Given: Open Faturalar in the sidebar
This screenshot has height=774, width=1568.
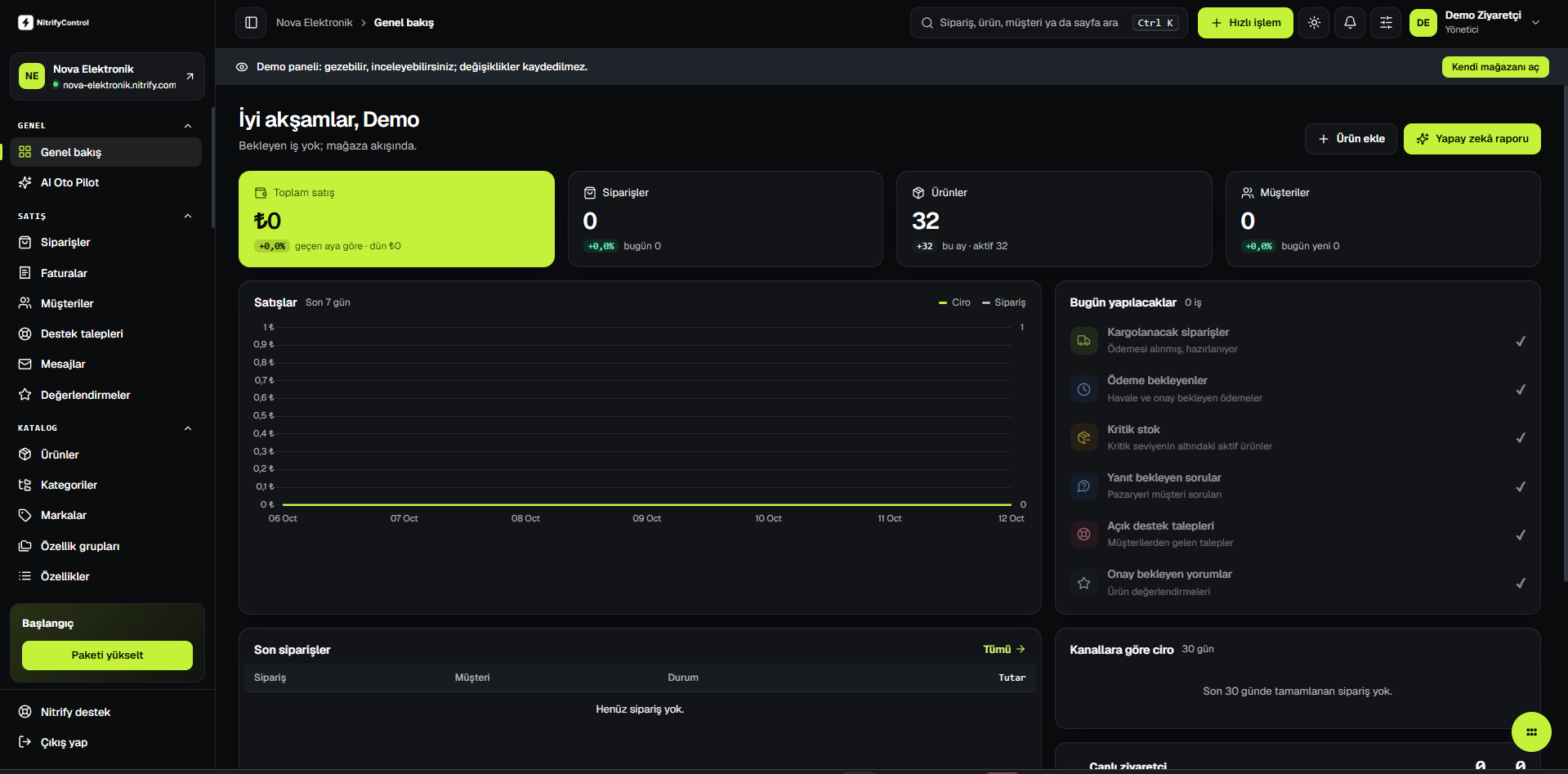Looking at the screenshot, I should point(106,273).
